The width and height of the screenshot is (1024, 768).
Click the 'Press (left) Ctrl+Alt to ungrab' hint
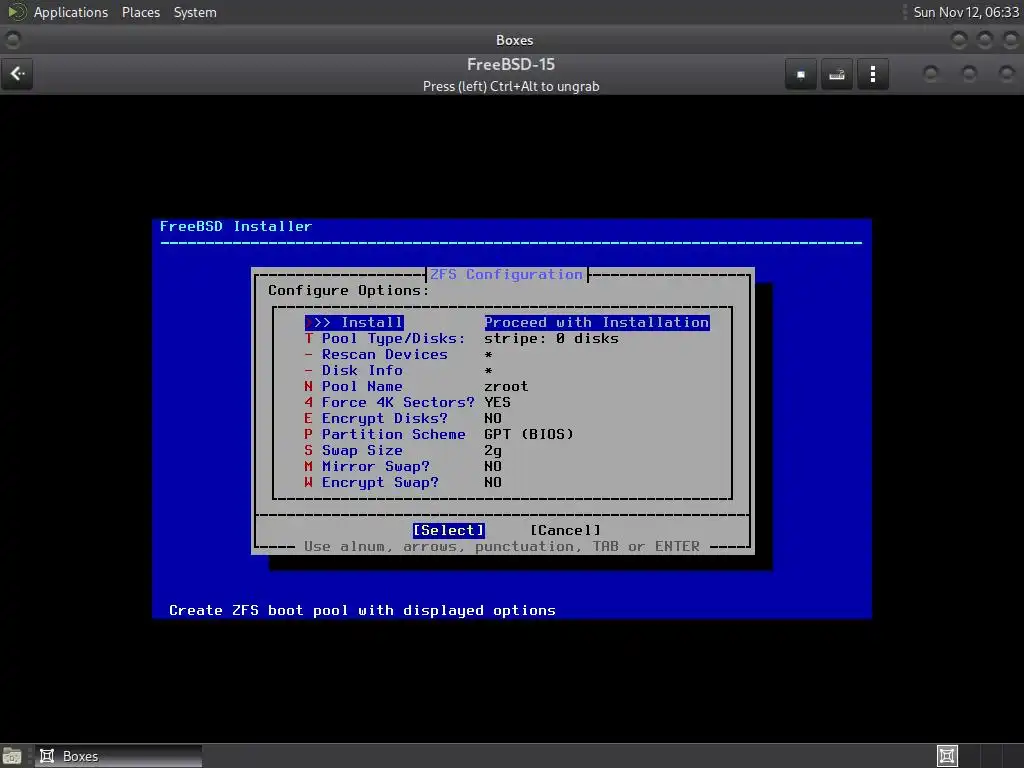pos(511,86)
